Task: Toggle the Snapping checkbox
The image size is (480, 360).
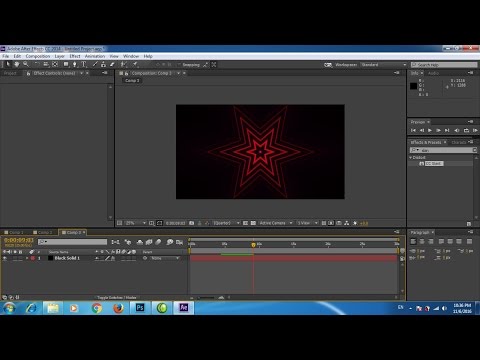Action: [x=179, y=65]
